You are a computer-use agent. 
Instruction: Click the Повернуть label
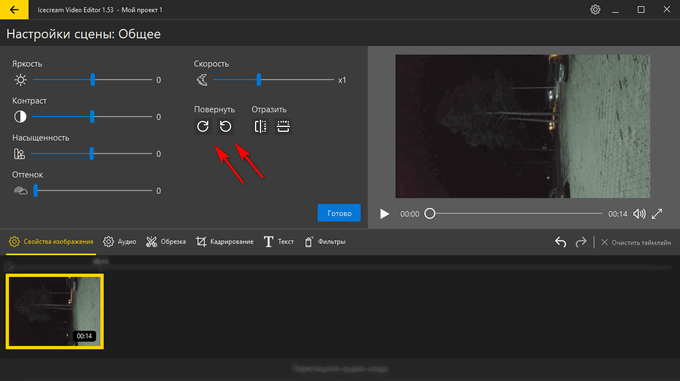click(214, 110)
